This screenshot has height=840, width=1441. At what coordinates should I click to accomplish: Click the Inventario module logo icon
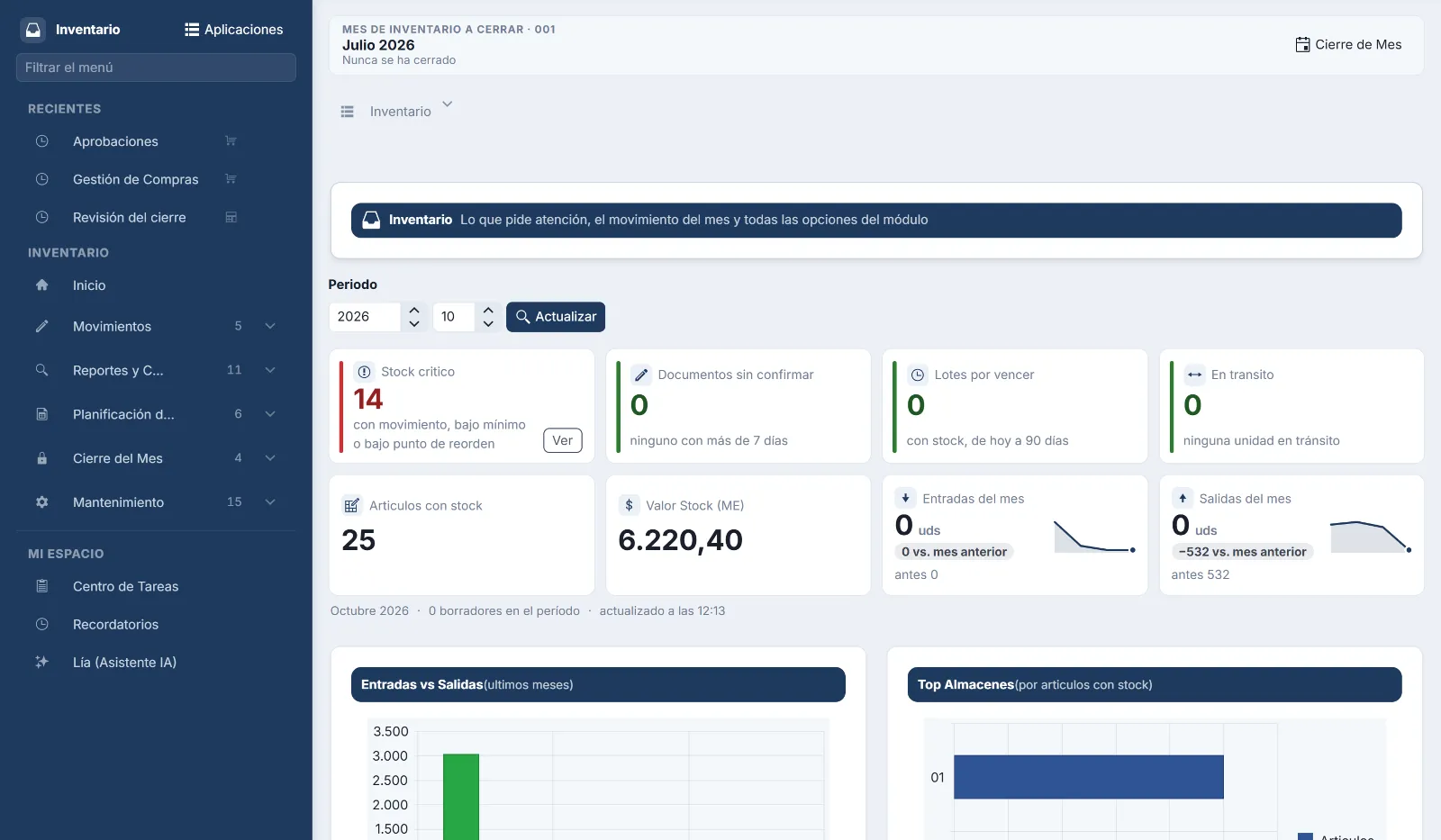(x=33, y=30)
